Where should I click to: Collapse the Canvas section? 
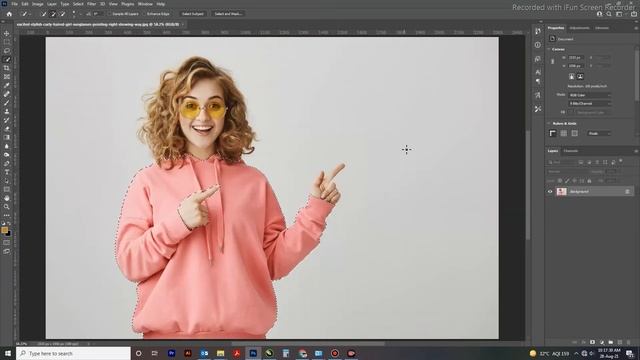(x=549, y=49)
